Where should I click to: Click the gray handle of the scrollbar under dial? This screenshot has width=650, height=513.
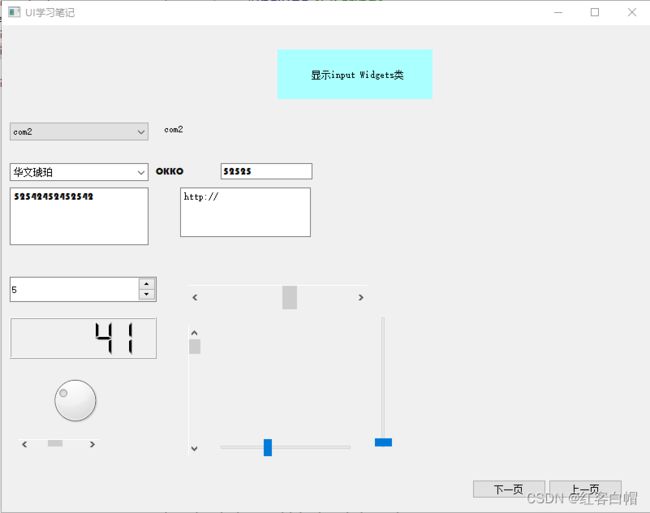pyautogui.click(x=55, y=443)
